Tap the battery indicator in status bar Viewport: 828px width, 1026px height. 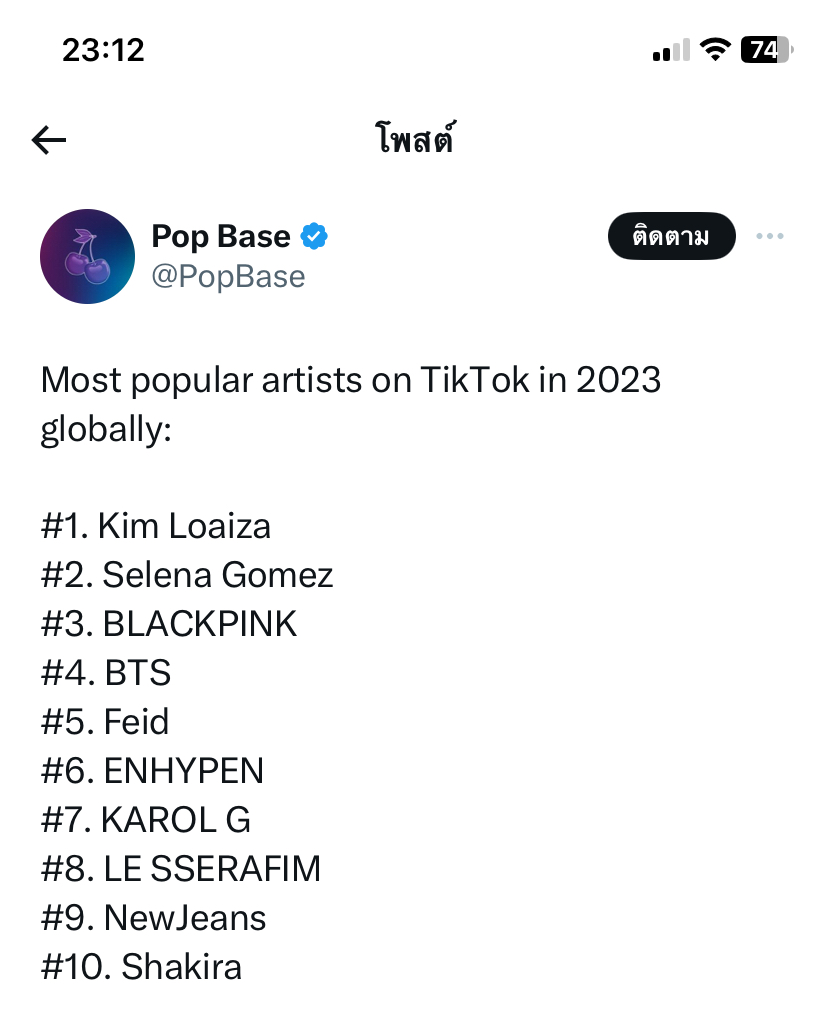767,50
